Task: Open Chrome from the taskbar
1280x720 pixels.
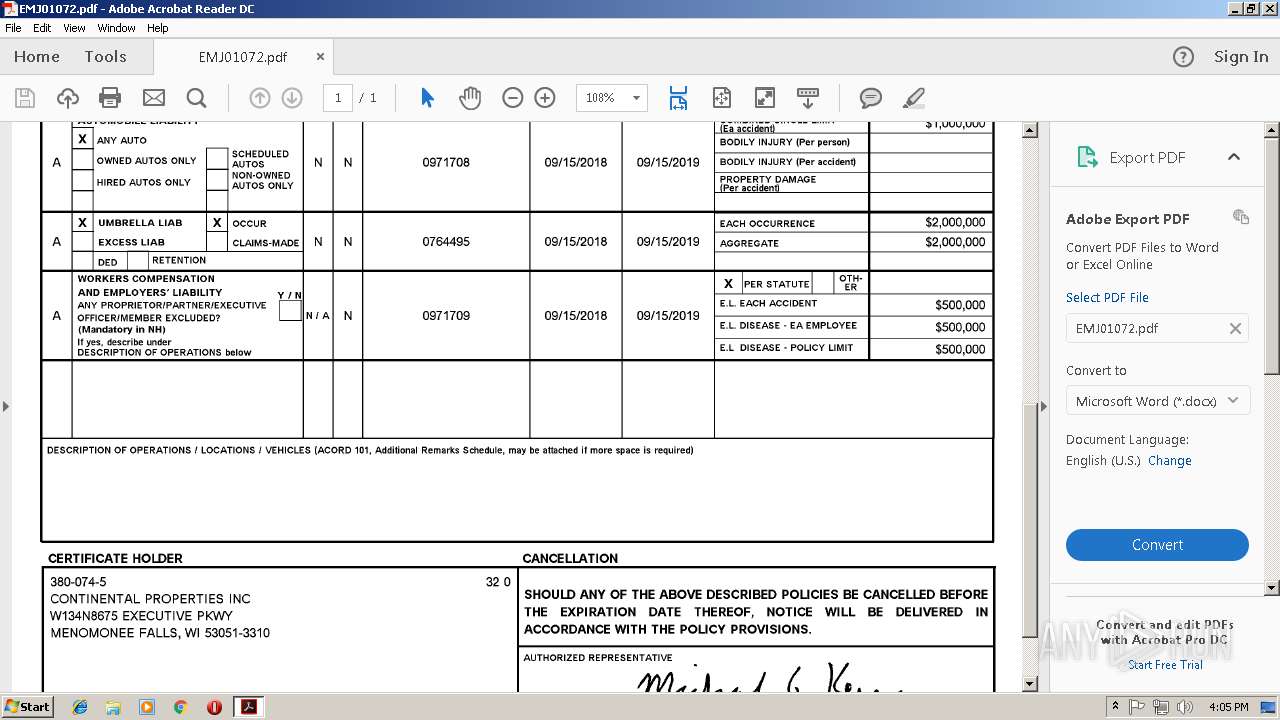Action: tap(180, 707)
